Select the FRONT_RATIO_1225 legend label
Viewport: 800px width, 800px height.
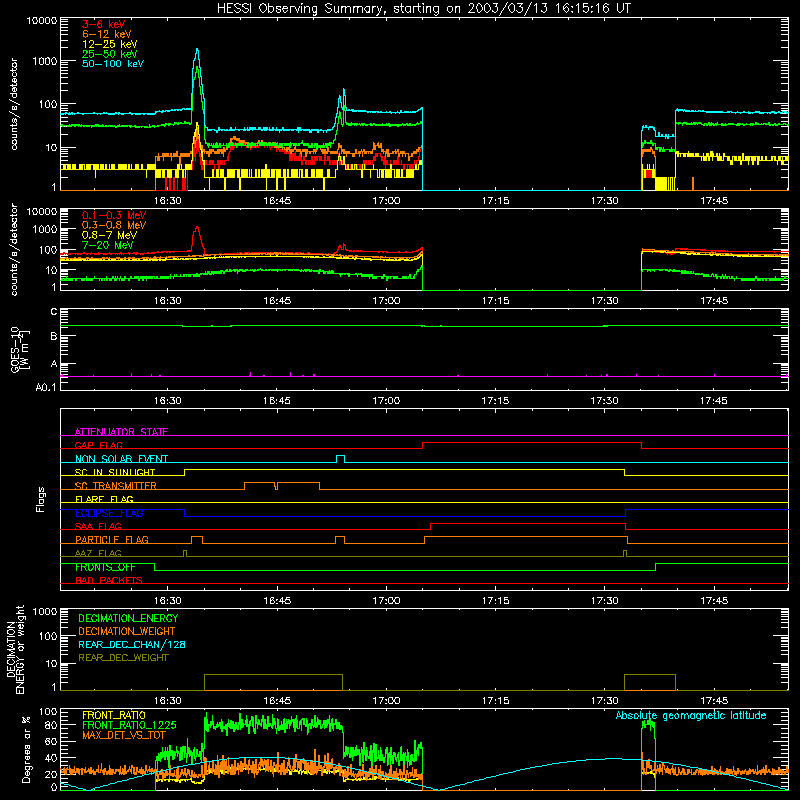click(x=129, y=725)
